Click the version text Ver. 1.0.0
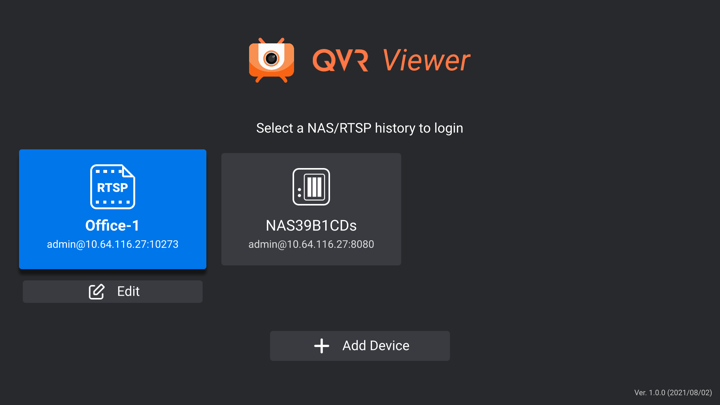Image resolution: width=720 pixels, height=405 pixels. pyautogui.click(x=673, y=393)
